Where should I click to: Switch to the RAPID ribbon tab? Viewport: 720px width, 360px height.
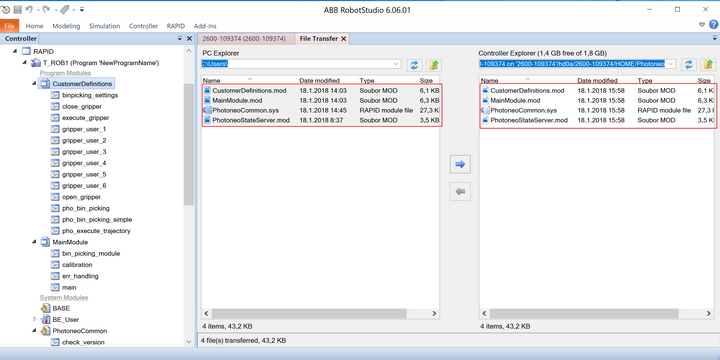176,26
